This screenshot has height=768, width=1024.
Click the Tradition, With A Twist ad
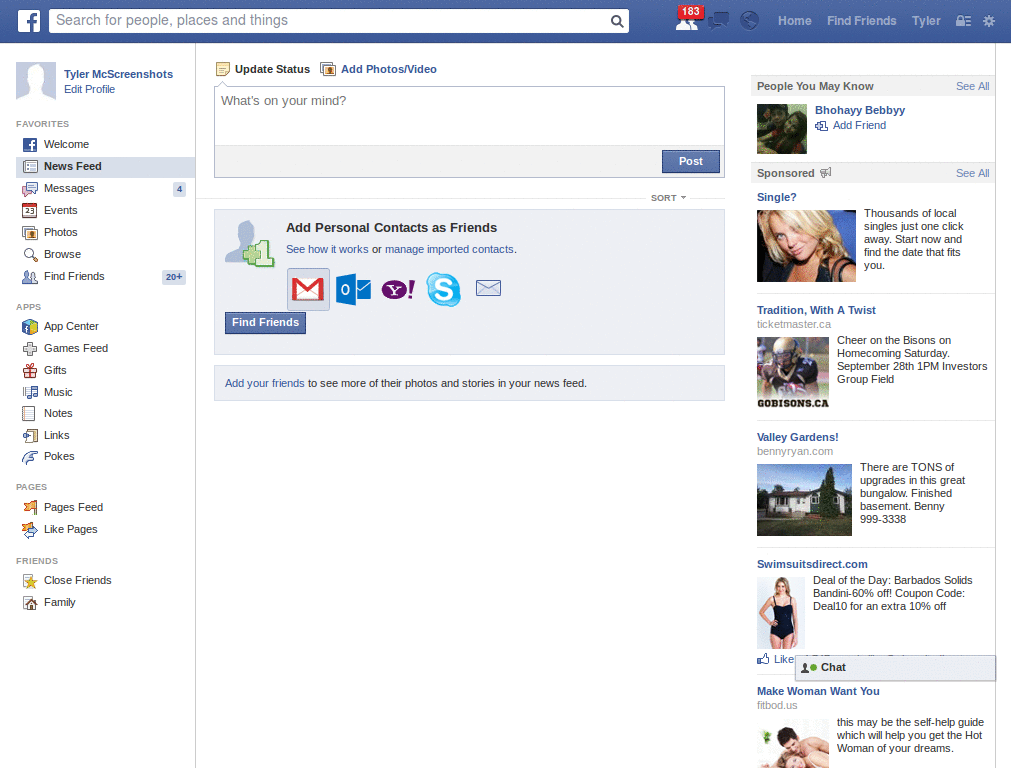816,310
